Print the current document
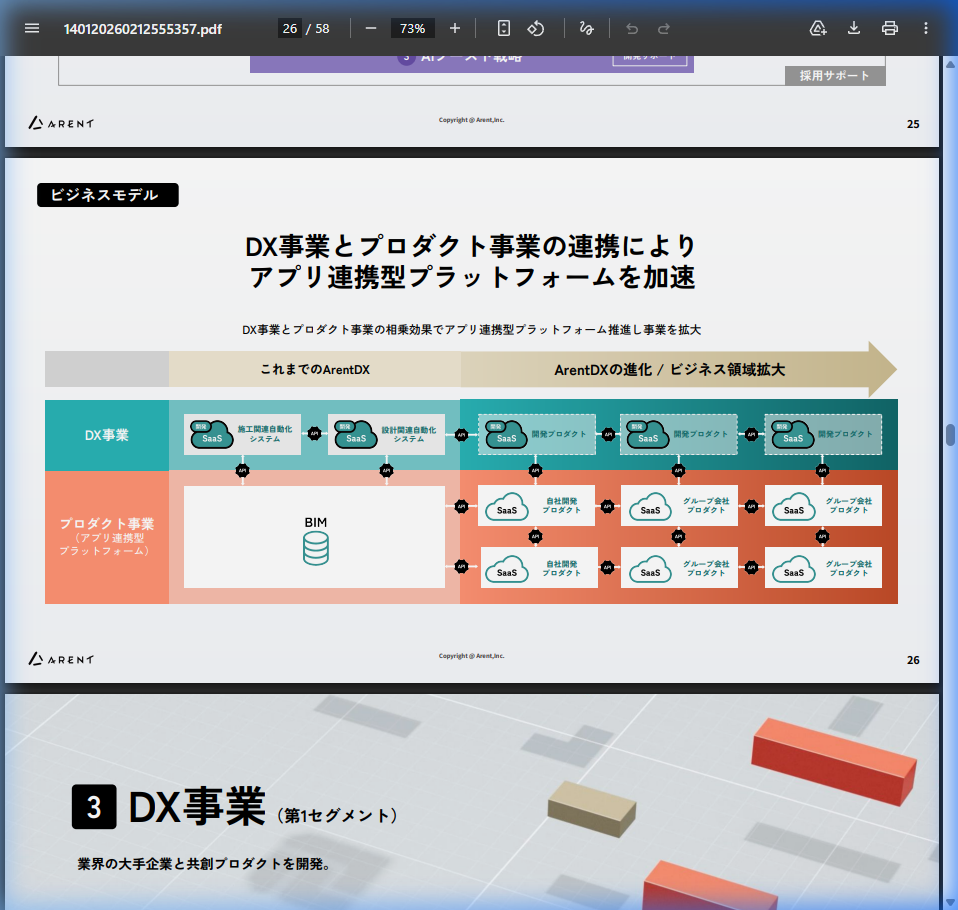Viewport: 958px width, 910px height. pyautogui.click(x=889, y=28)
